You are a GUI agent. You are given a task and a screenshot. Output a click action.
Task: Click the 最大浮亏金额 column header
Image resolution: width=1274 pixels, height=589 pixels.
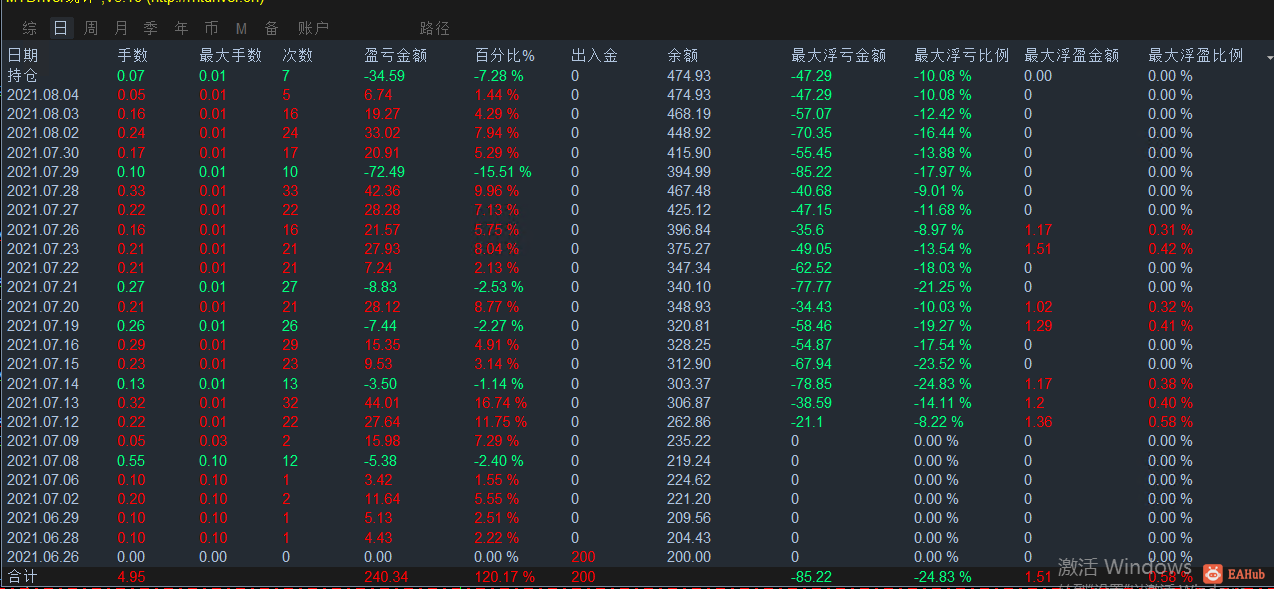(x=838, y=56)
